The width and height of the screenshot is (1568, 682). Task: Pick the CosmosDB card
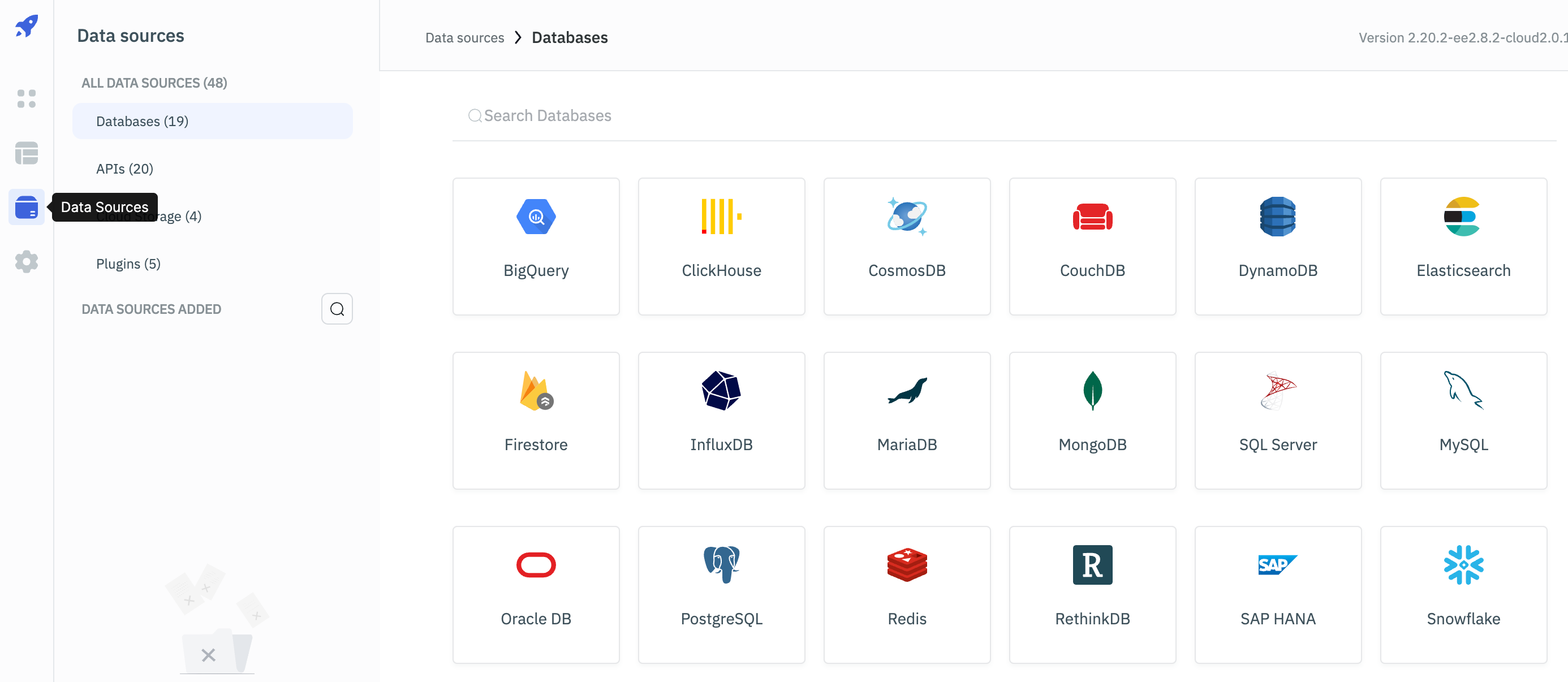[x=906, y=247]
